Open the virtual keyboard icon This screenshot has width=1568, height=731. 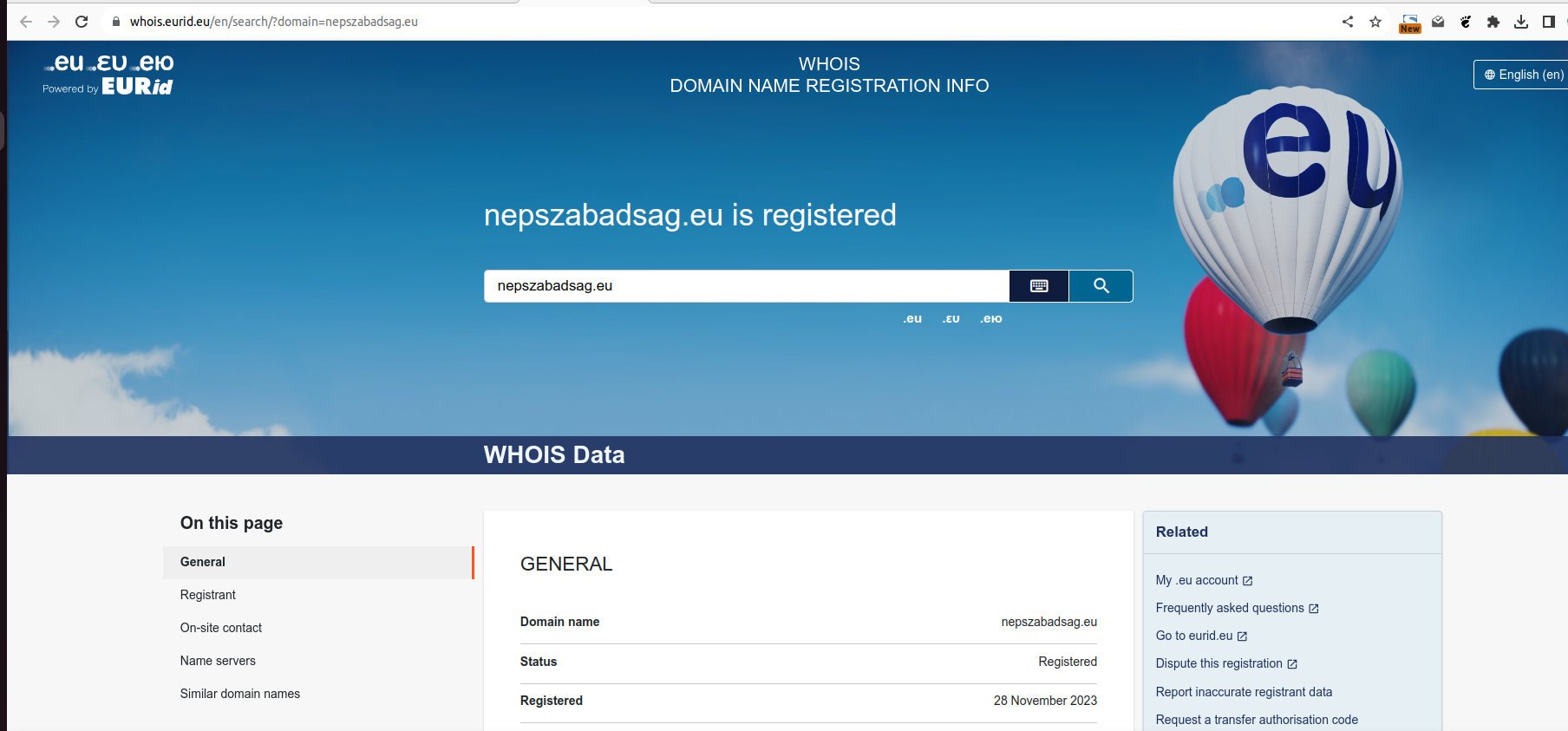tap(1038, 286)
